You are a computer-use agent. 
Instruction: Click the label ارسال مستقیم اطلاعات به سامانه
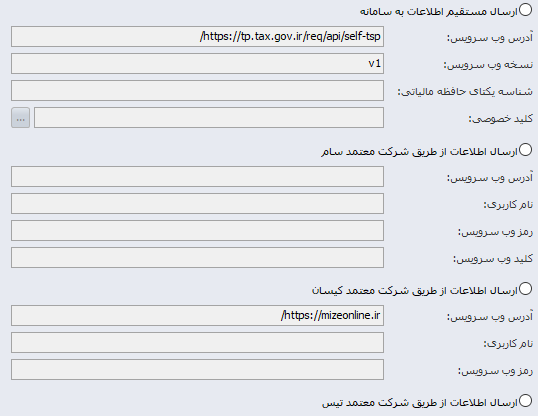(x=438, y=12)
